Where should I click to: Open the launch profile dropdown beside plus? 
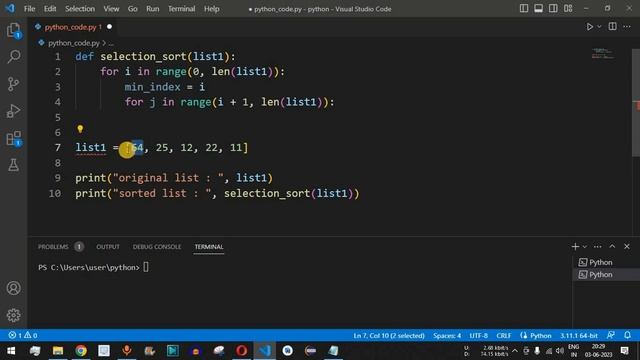[x=584, y=247]
